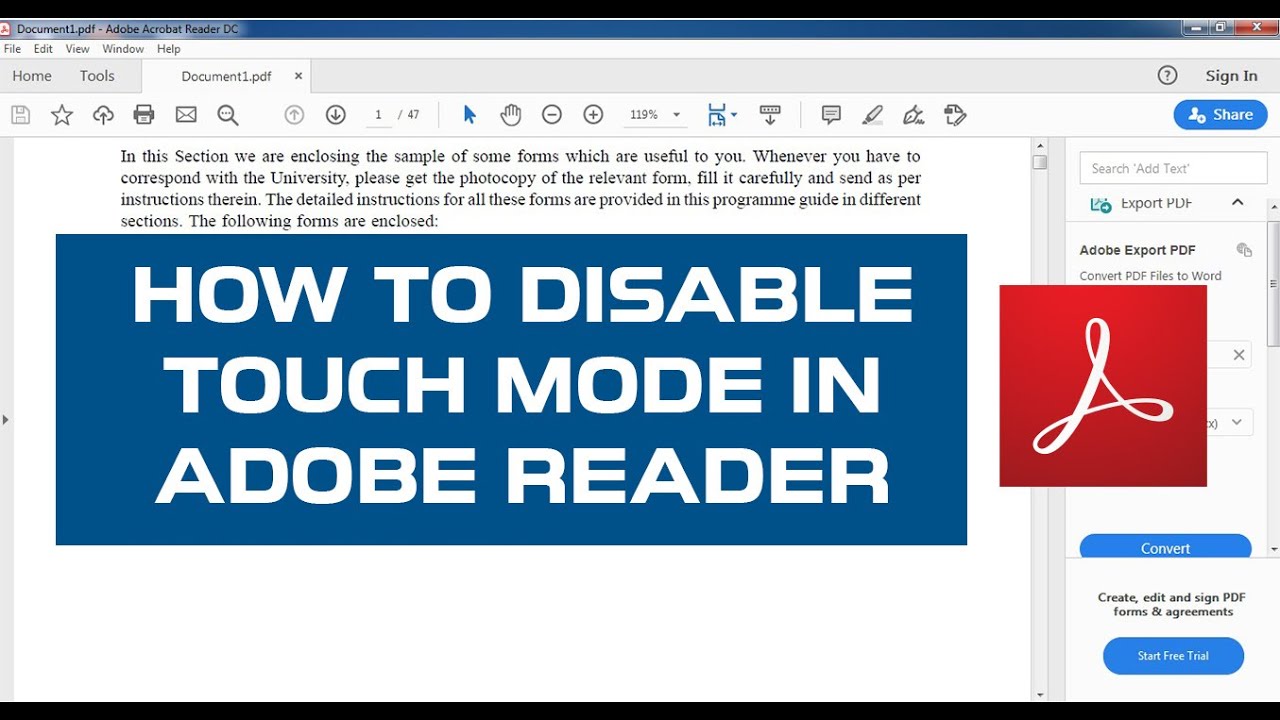Open the Help question mark icon
The width and height of the screenshot is (1280, 720).
tap(1167, 76)
